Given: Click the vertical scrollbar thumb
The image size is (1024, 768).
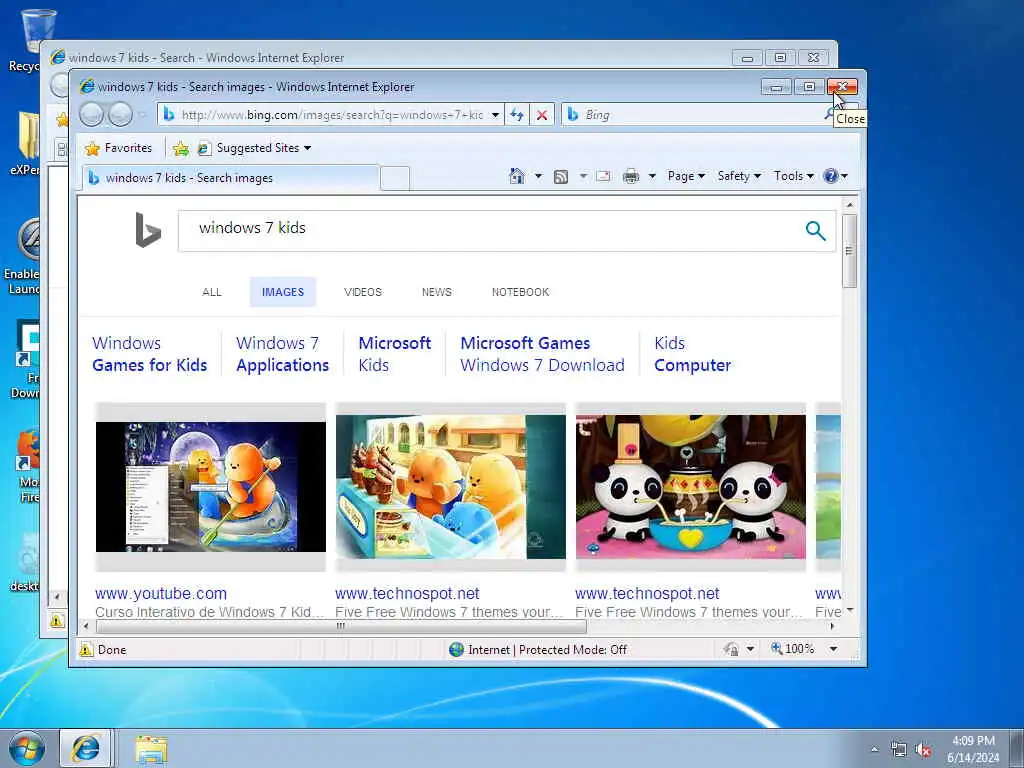Looking at the screenshot, I should (849, 251).
